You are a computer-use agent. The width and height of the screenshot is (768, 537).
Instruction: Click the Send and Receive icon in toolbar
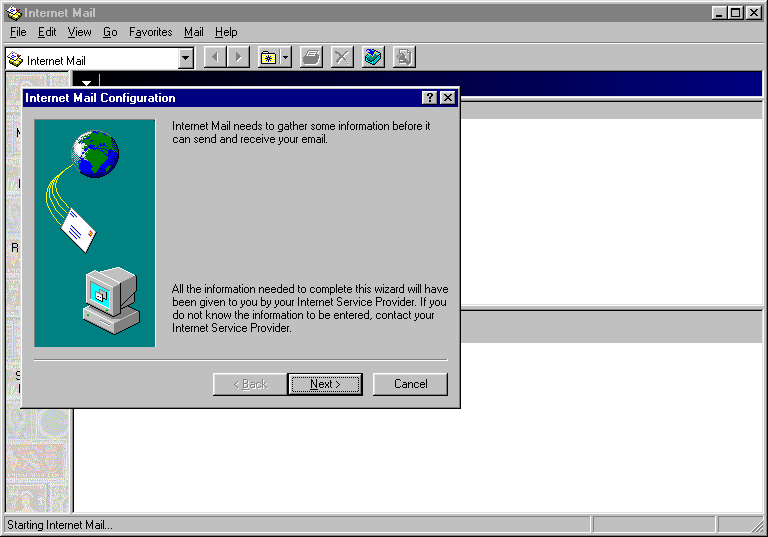[373, 58]
